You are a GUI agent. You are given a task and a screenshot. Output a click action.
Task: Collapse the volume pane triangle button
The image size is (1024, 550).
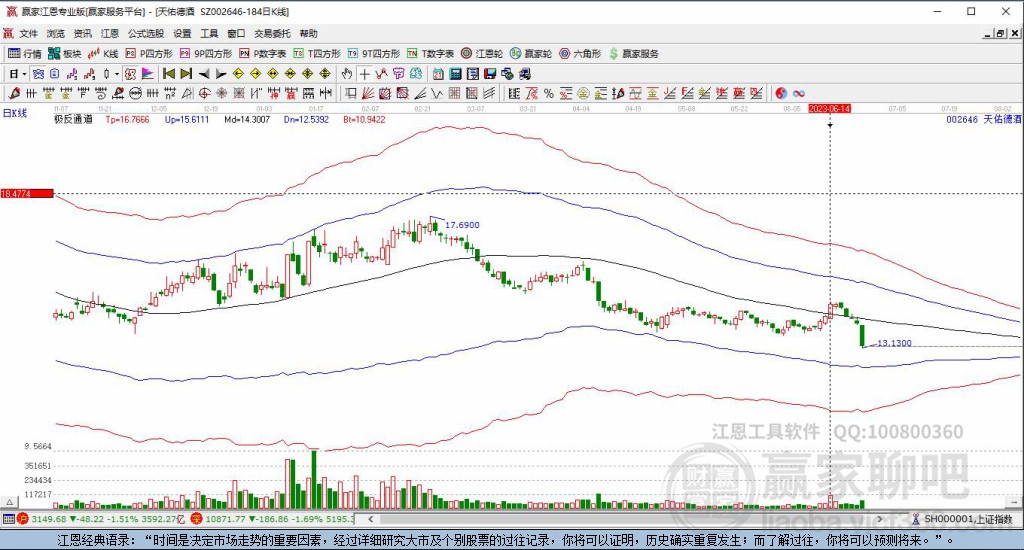tap(8, 502)
